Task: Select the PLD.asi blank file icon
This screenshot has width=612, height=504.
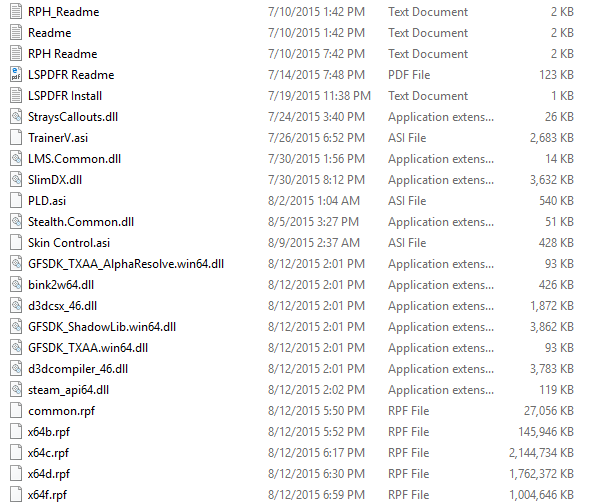Action: click(x=16, y=201)
